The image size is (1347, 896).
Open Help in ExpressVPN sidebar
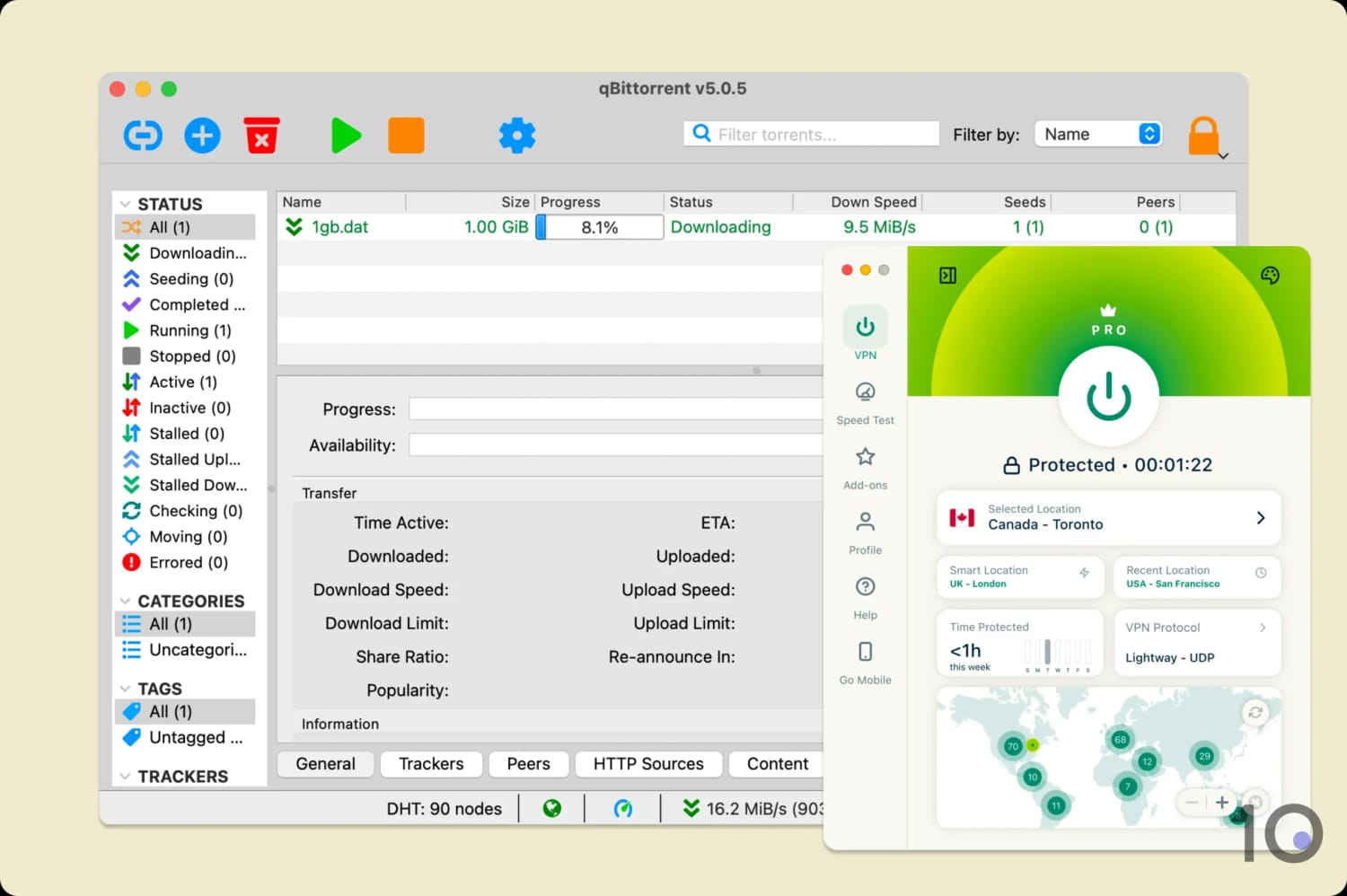coord(866,597)
